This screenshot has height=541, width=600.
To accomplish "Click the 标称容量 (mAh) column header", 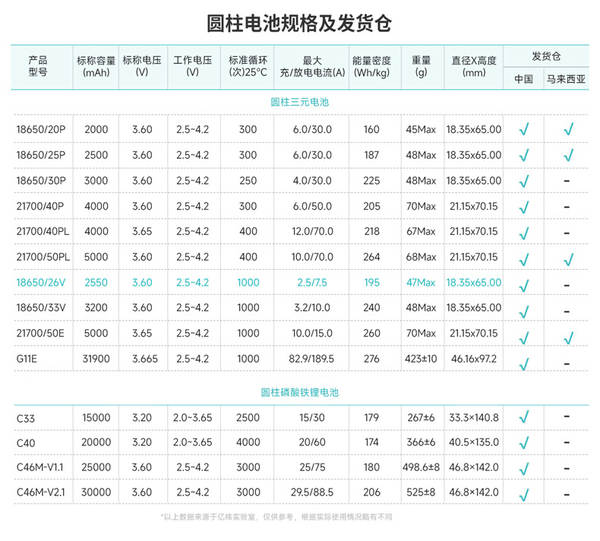I will (x=96, y=67).
